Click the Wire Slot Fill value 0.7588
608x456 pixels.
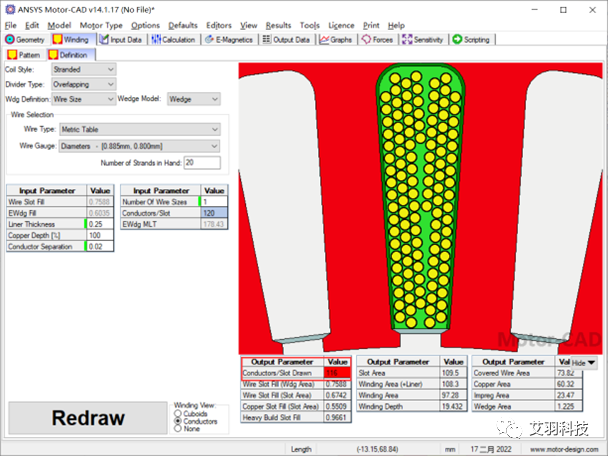[99, 202]
